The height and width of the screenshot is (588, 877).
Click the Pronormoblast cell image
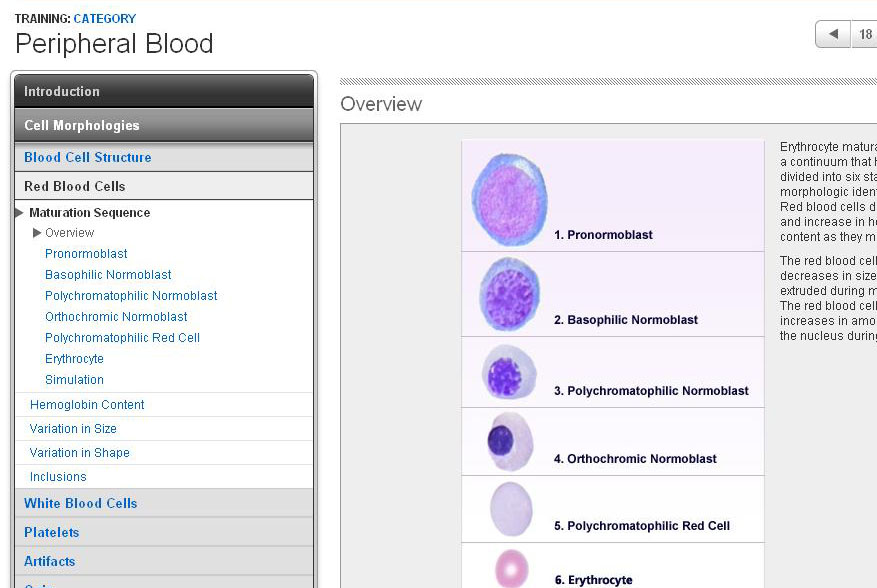point(509,199)
